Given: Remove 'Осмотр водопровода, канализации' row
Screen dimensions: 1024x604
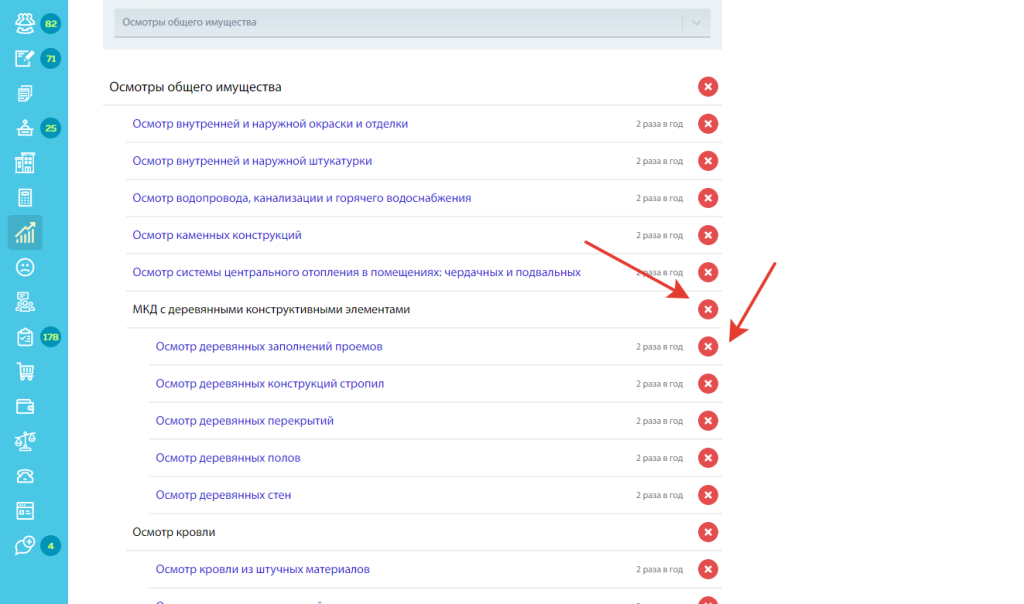Looking at the screenshot, I should (708, 198).
